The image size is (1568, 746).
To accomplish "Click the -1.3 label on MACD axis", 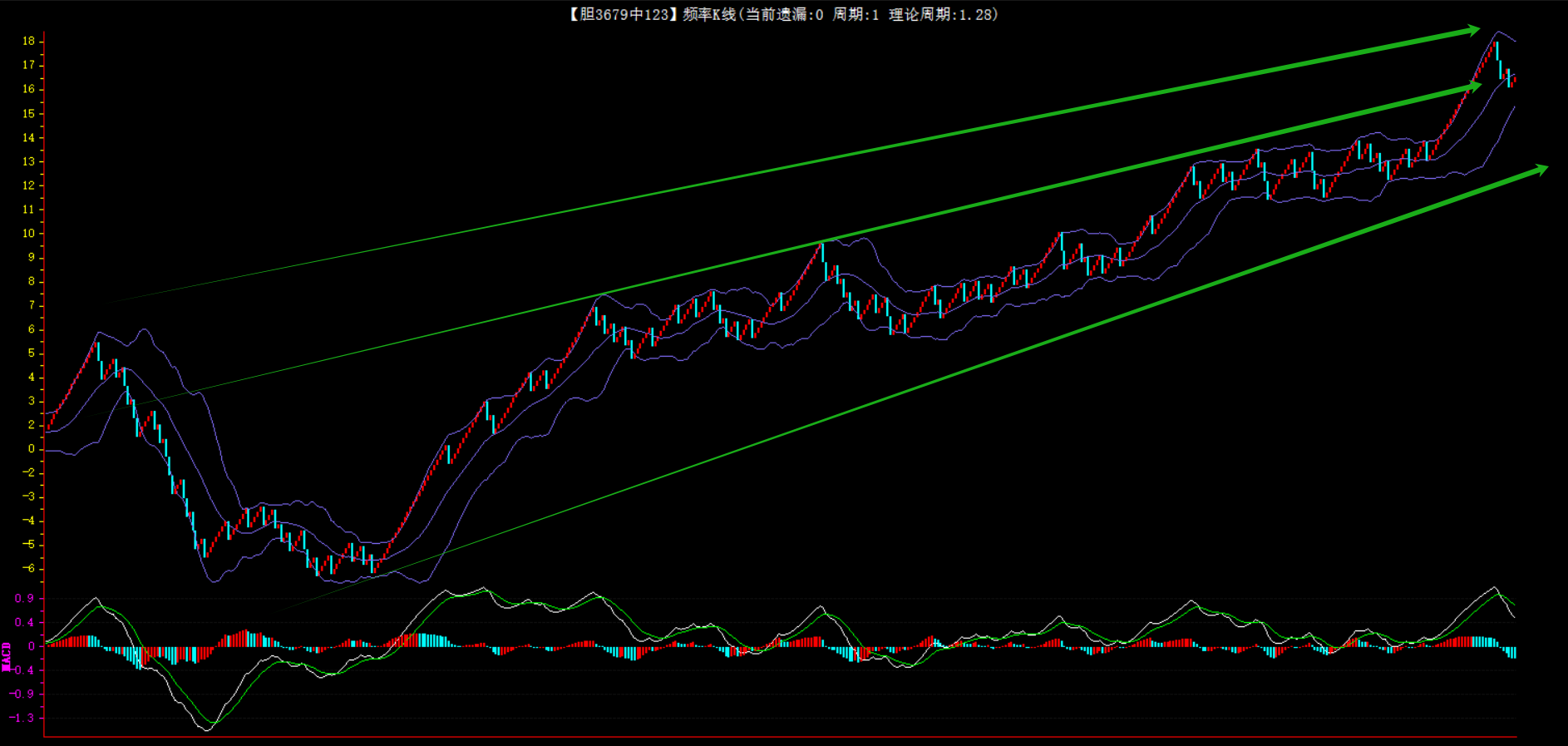I will point(24,718).
